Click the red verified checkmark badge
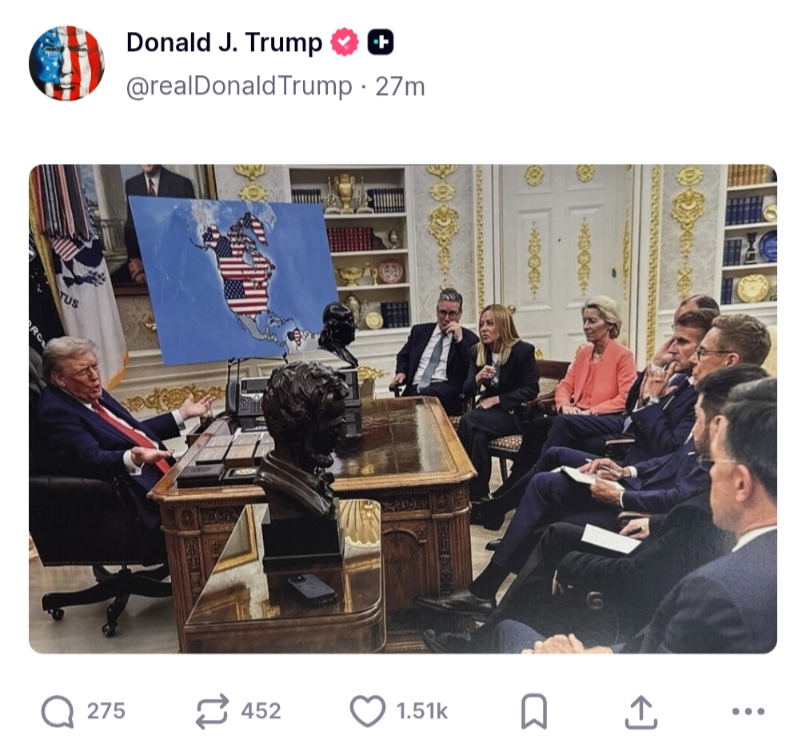This screenshot has height=756, width=806. [x=344, y=42]
